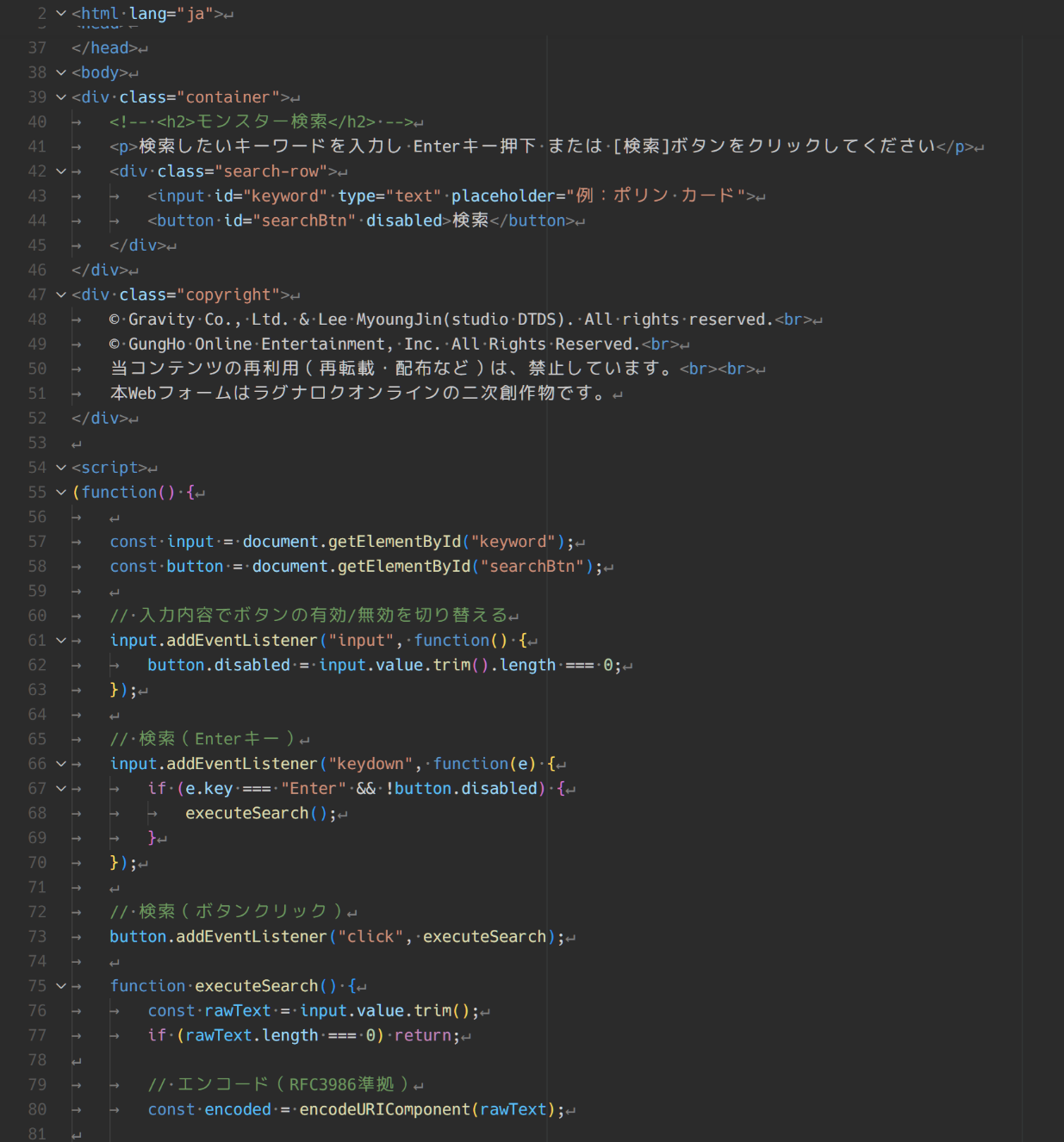Screen dimensions: 1064x1142
Task: Click the executeSearch argument in the click listener
Action: (484, 937)
